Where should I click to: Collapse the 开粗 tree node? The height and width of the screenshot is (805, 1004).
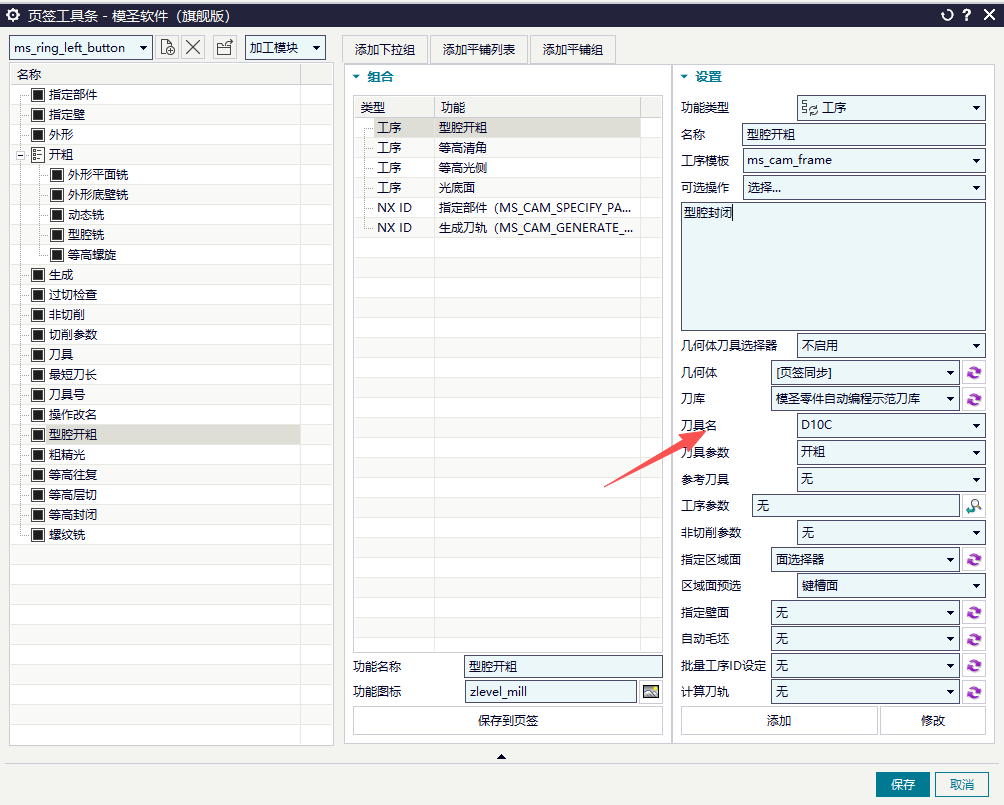pos(20,155)
